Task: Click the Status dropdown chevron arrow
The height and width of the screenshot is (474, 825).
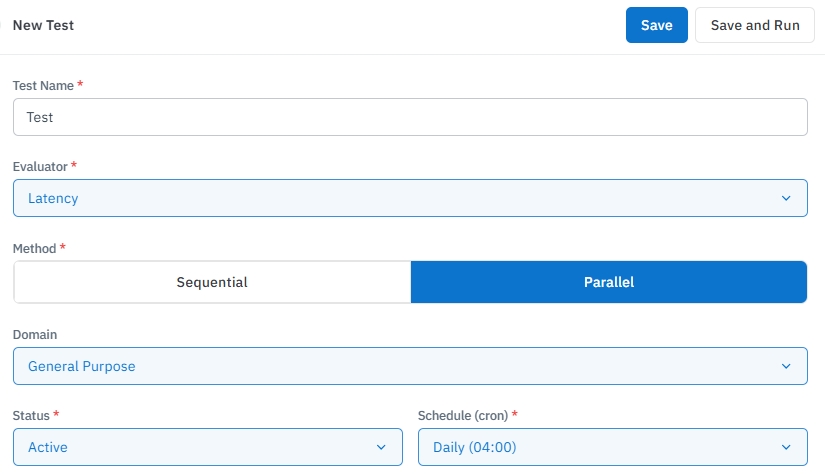Action: [x=381, y=447]
